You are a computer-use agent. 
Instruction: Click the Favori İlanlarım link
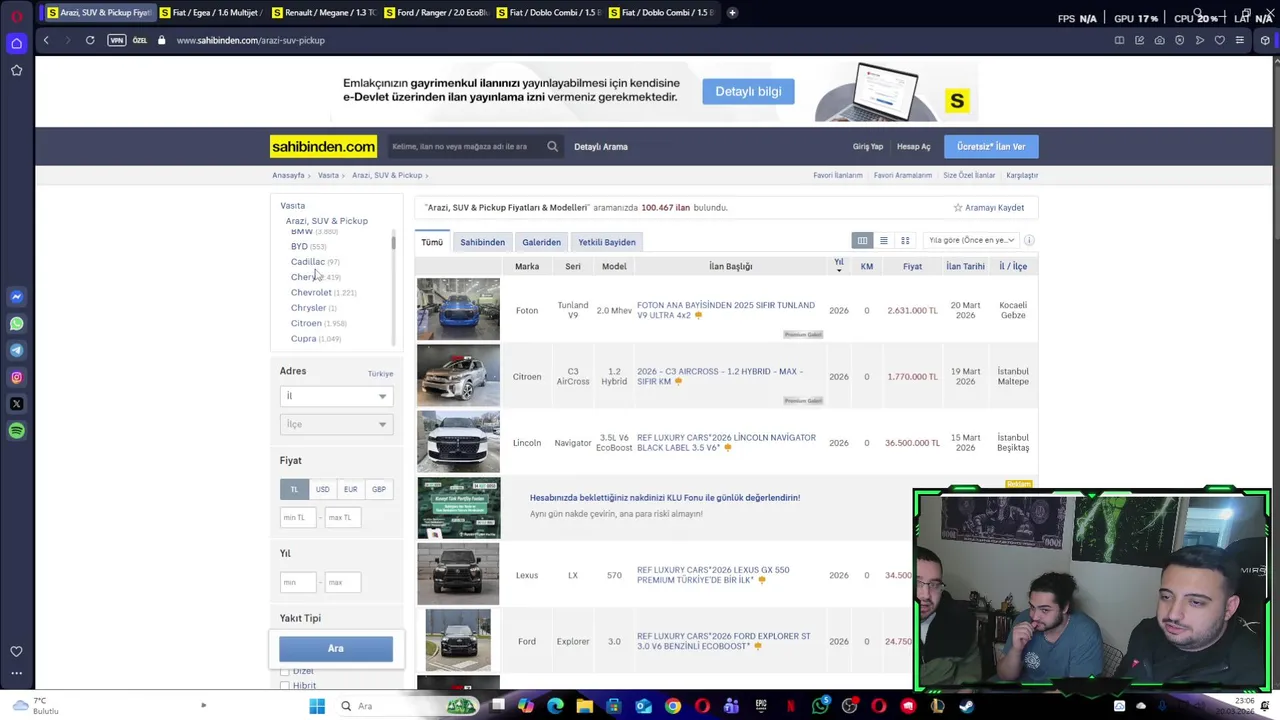837,175
